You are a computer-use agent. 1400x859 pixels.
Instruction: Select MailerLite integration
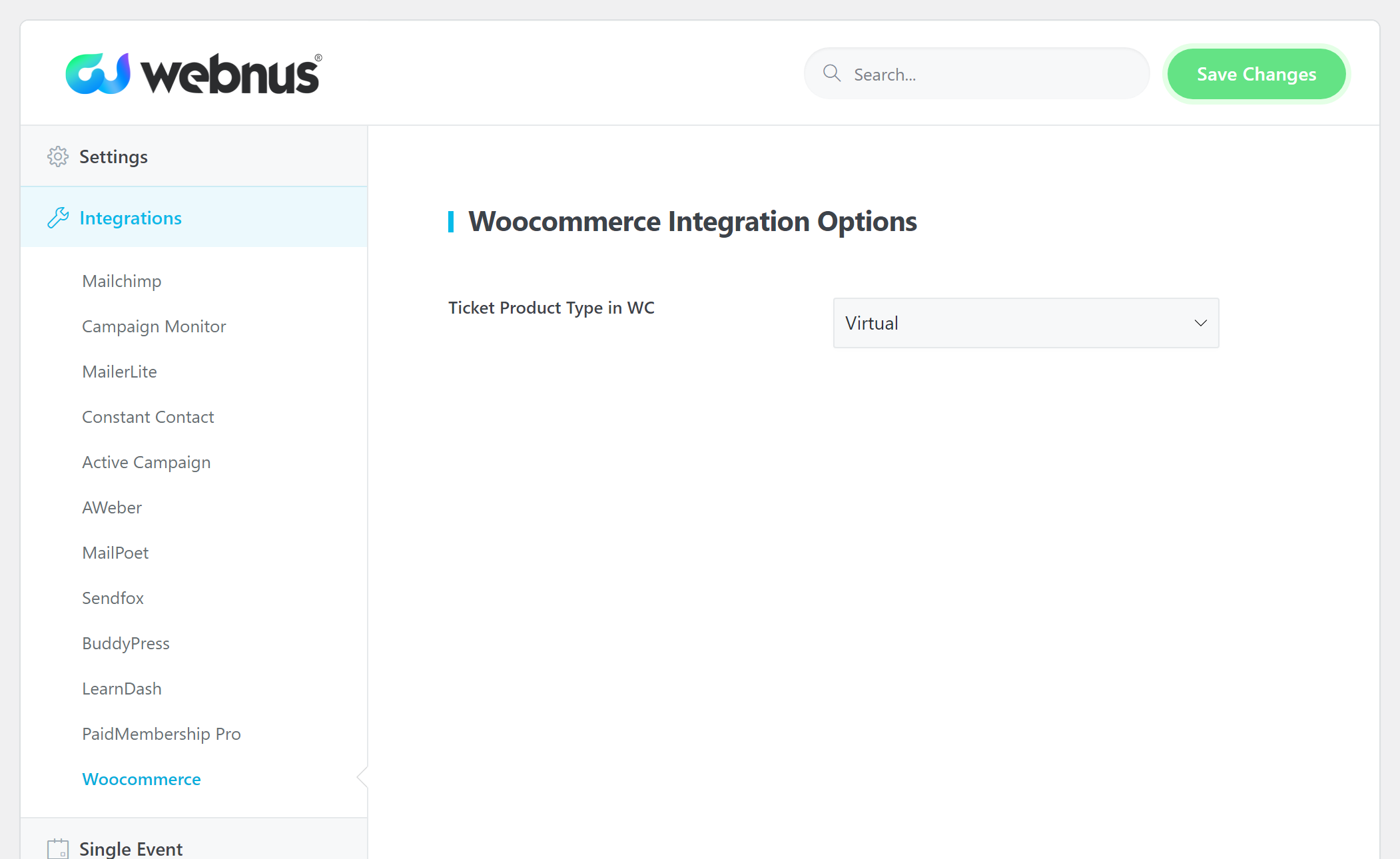pyautogui.click(x=119, y=372)
